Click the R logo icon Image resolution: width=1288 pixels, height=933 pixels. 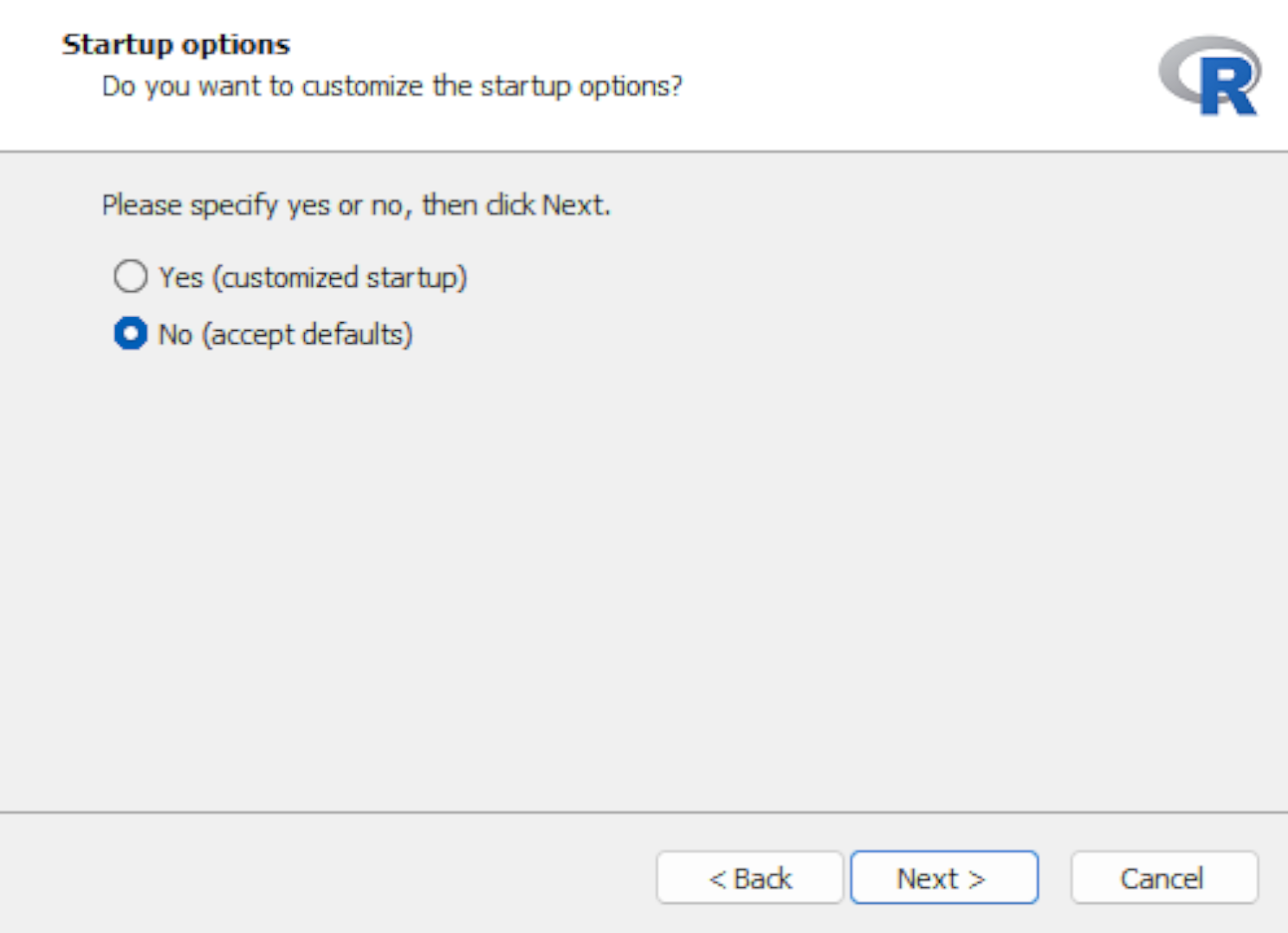coord(1210,75)
